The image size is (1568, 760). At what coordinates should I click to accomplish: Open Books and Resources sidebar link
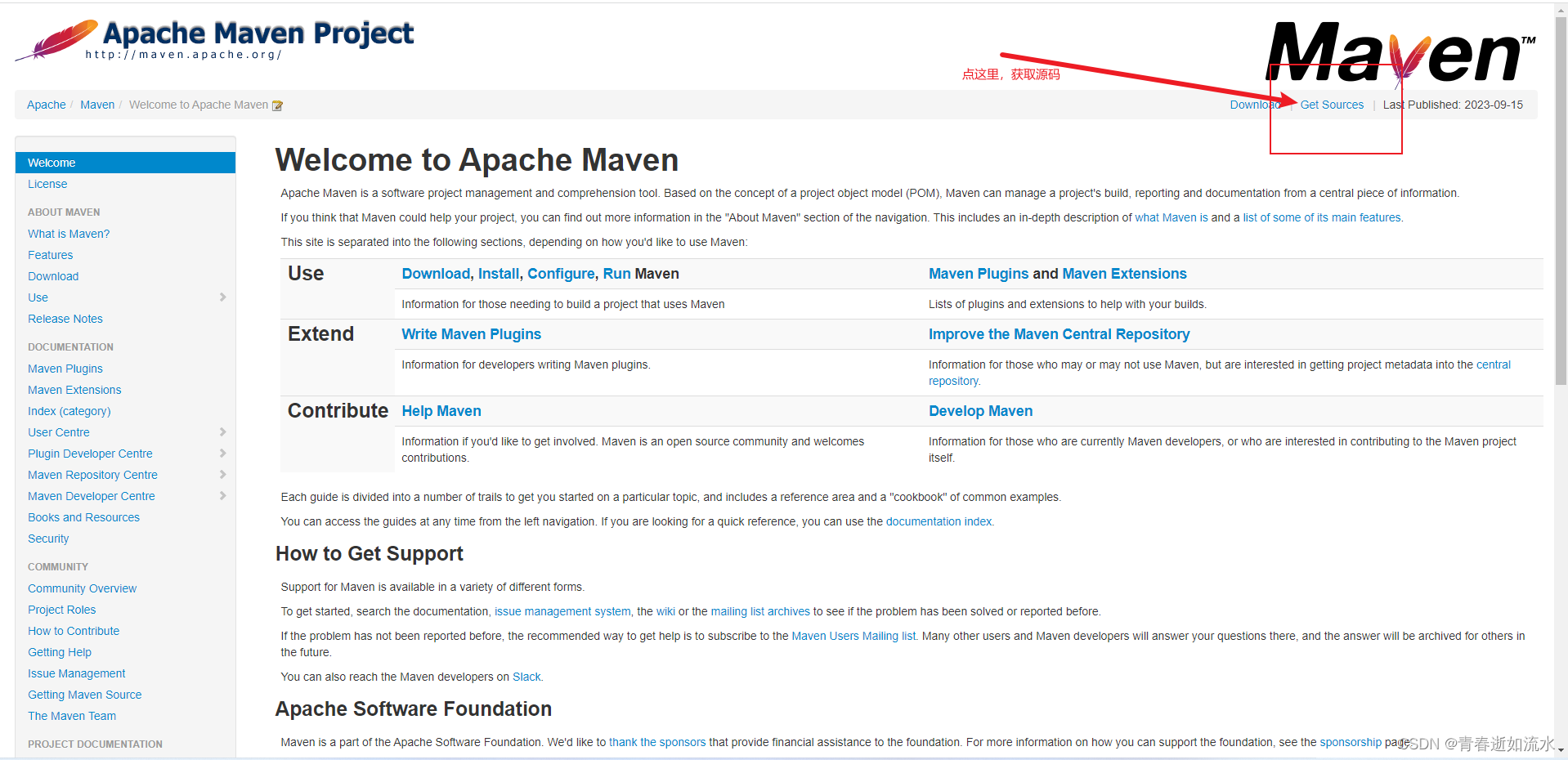[83, 517]
